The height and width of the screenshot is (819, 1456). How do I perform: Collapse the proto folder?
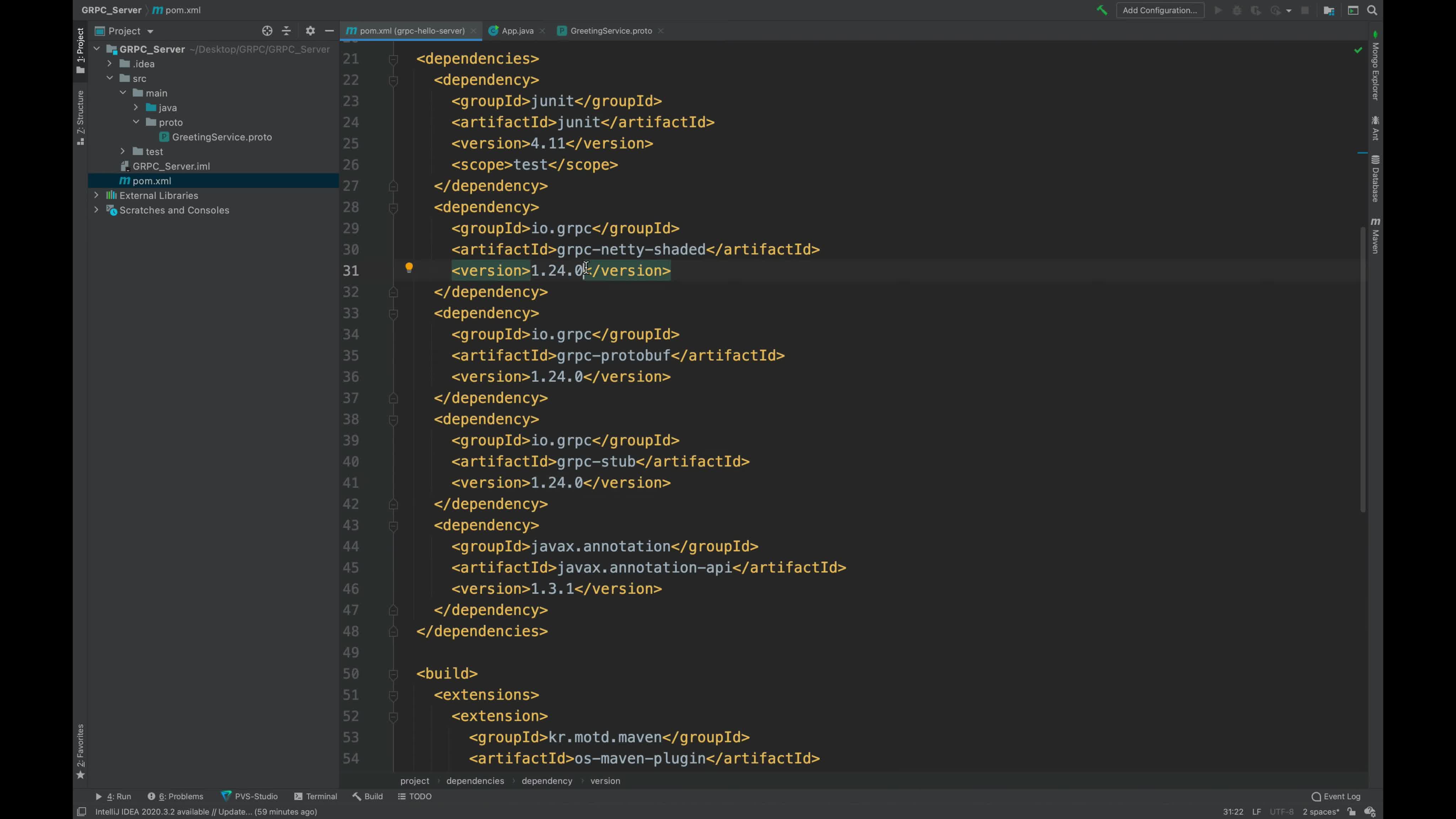(x=136, y=122)
